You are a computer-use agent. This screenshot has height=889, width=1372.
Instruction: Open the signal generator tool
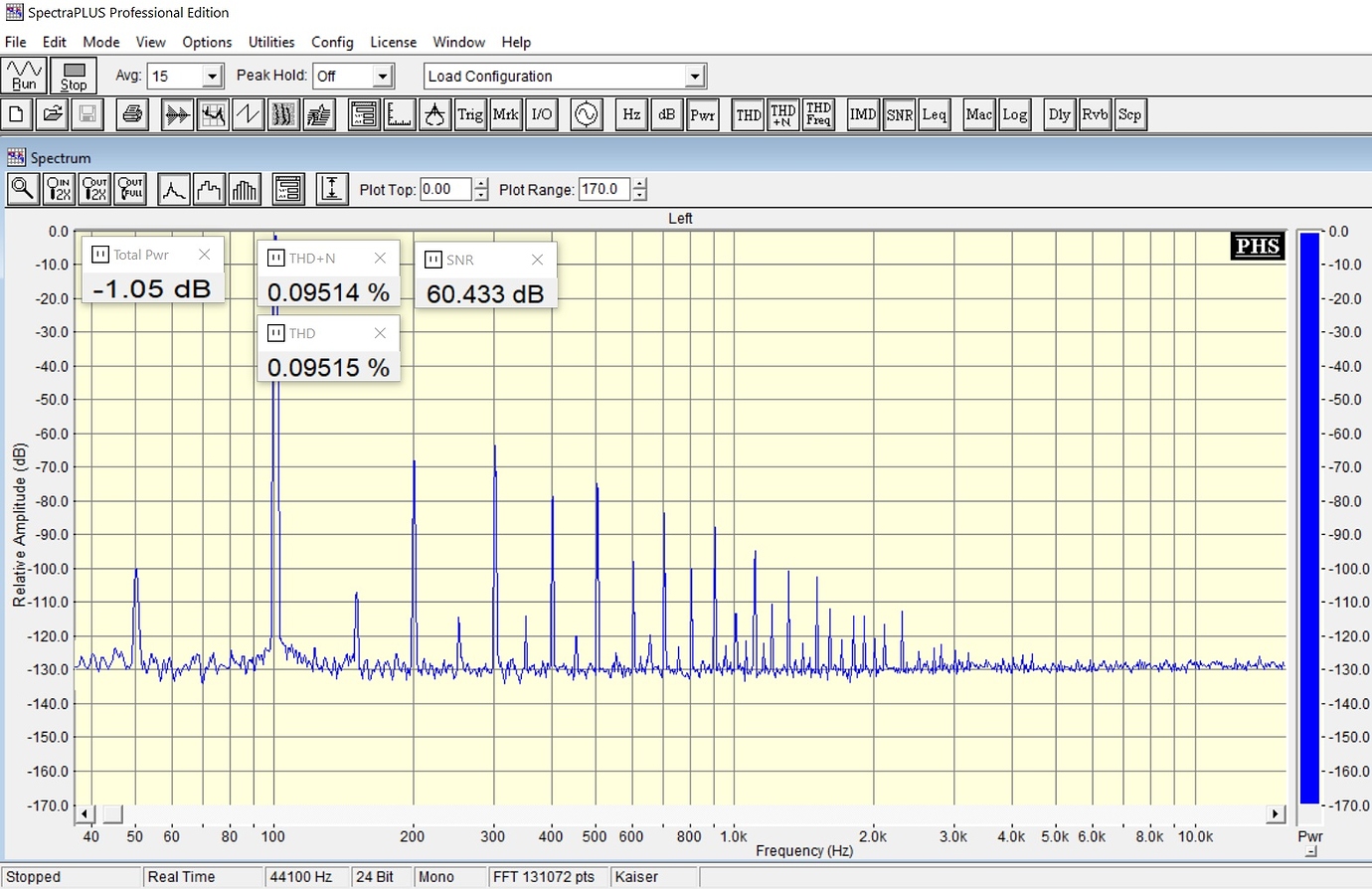(x=587, y=114)
